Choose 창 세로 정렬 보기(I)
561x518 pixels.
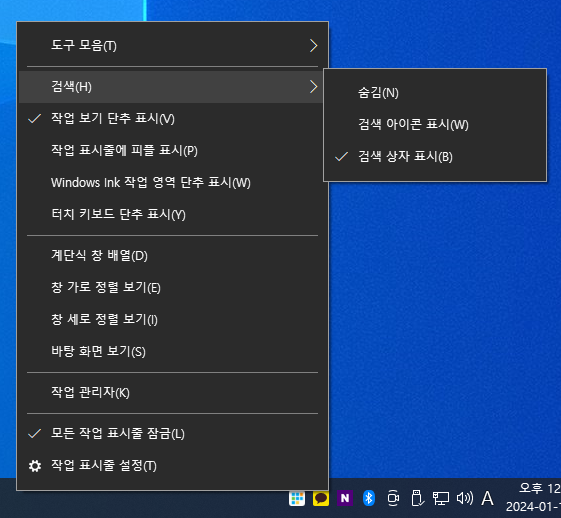click(x=172, y=319)
